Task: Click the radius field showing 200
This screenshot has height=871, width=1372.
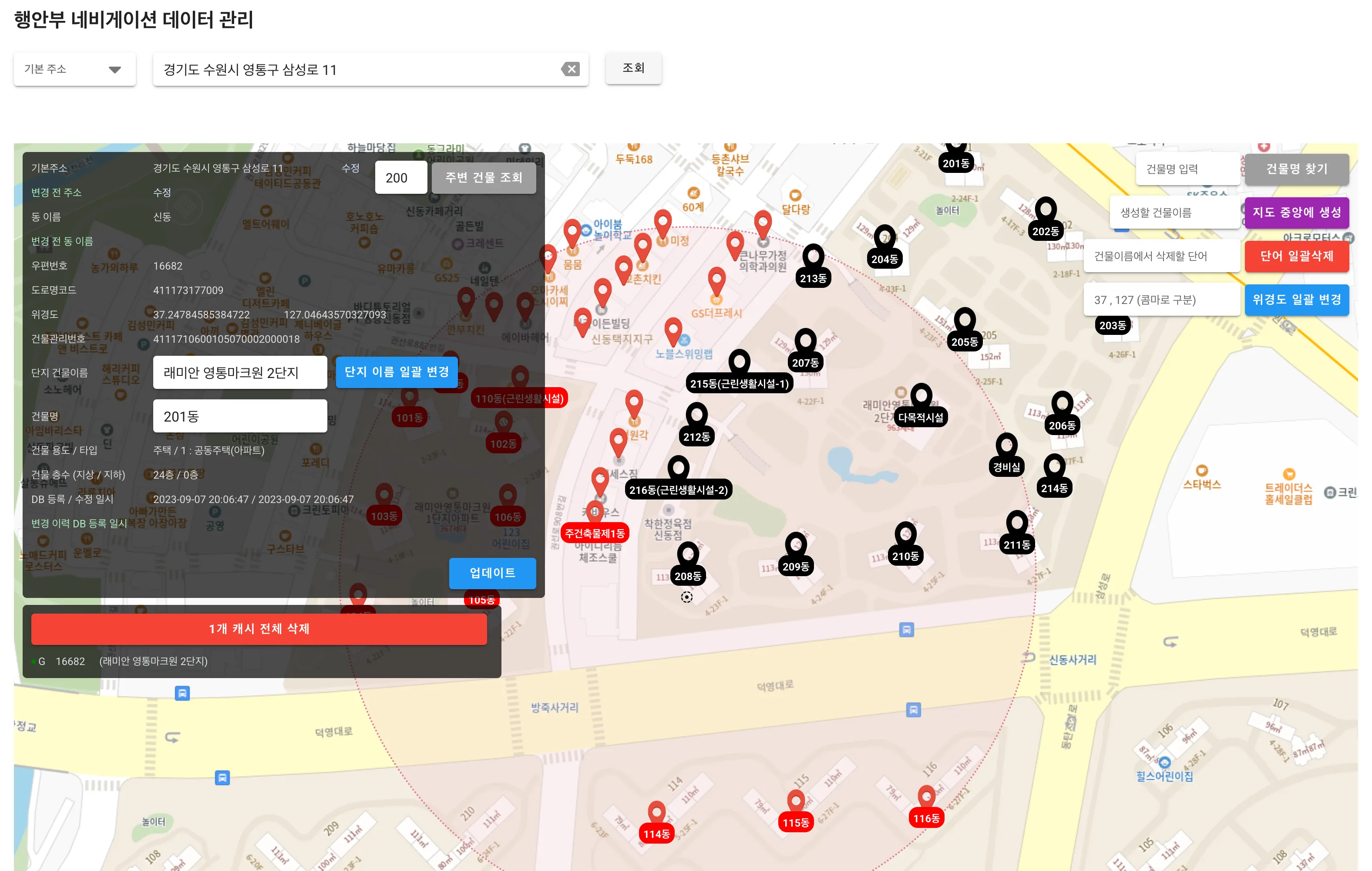Action: tap(400, 177)
